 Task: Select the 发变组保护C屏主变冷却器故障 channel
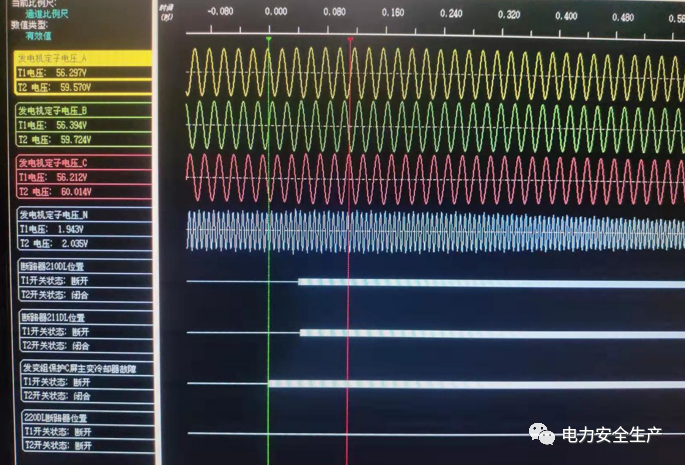tap(80, 368)
